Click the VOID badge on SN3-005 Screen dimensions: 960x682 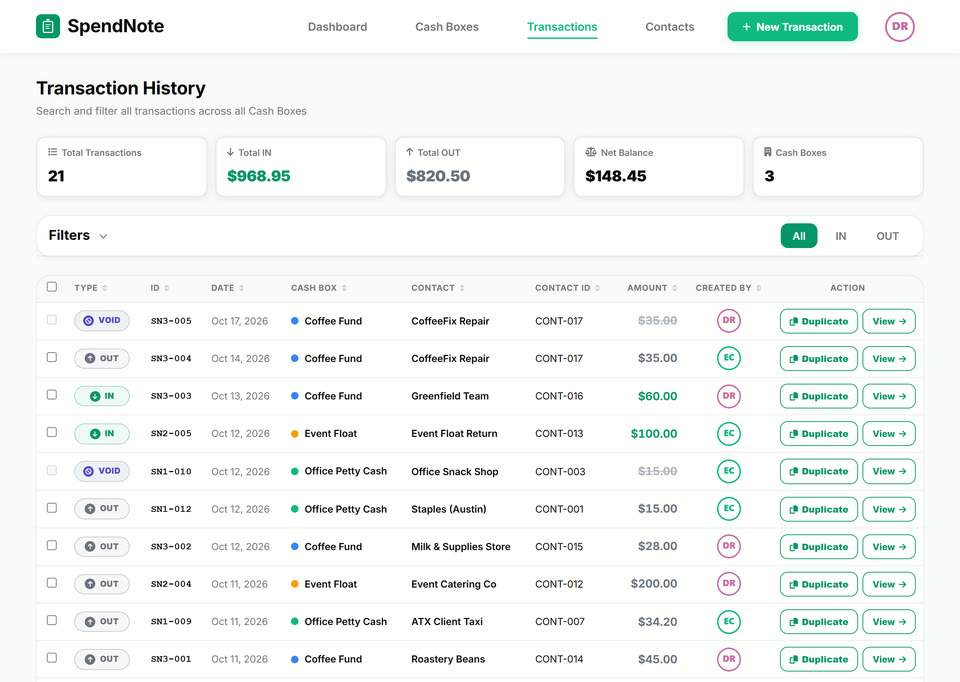click(x=102, y=320)
